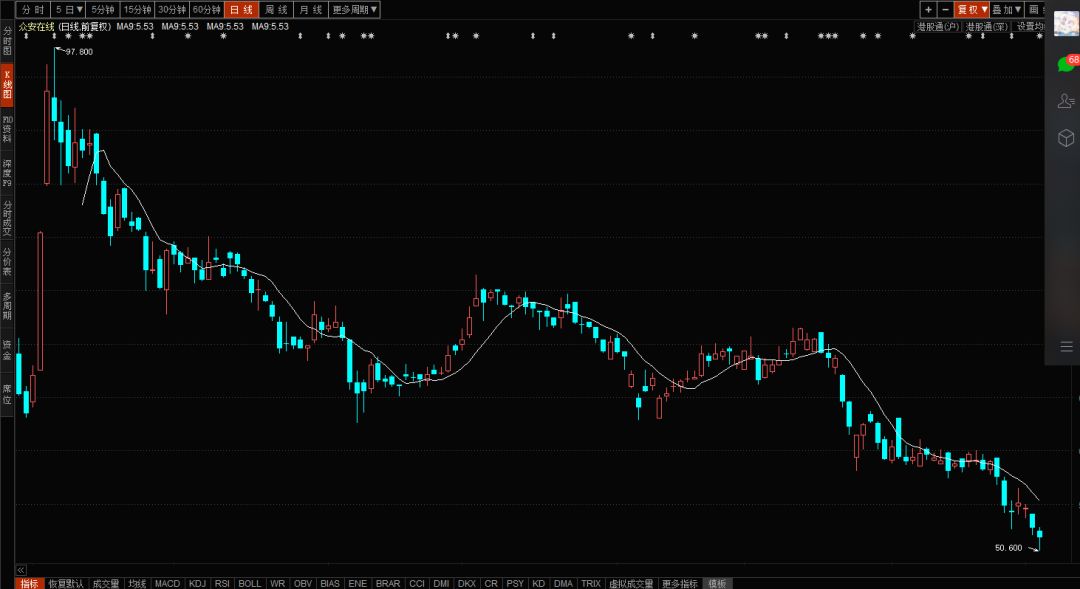Select the KD indicator
Screen dimensions: 1080x589
pos(539,583)
